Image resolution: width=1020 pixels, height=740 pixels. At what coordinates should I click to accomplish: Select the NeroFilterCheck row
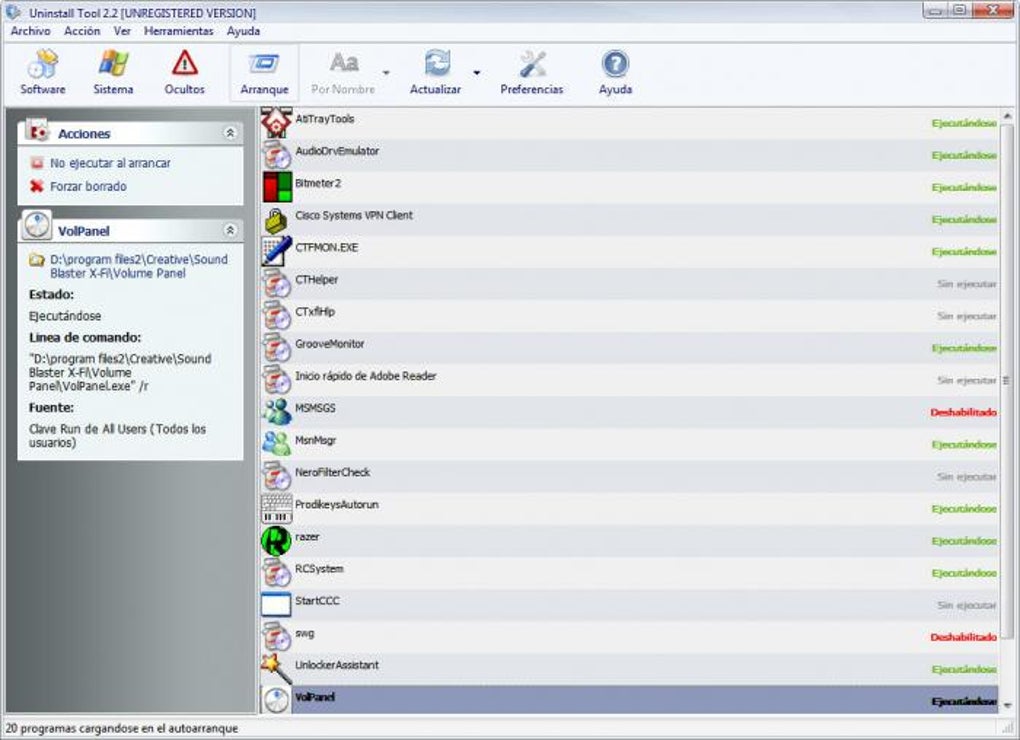629,476
